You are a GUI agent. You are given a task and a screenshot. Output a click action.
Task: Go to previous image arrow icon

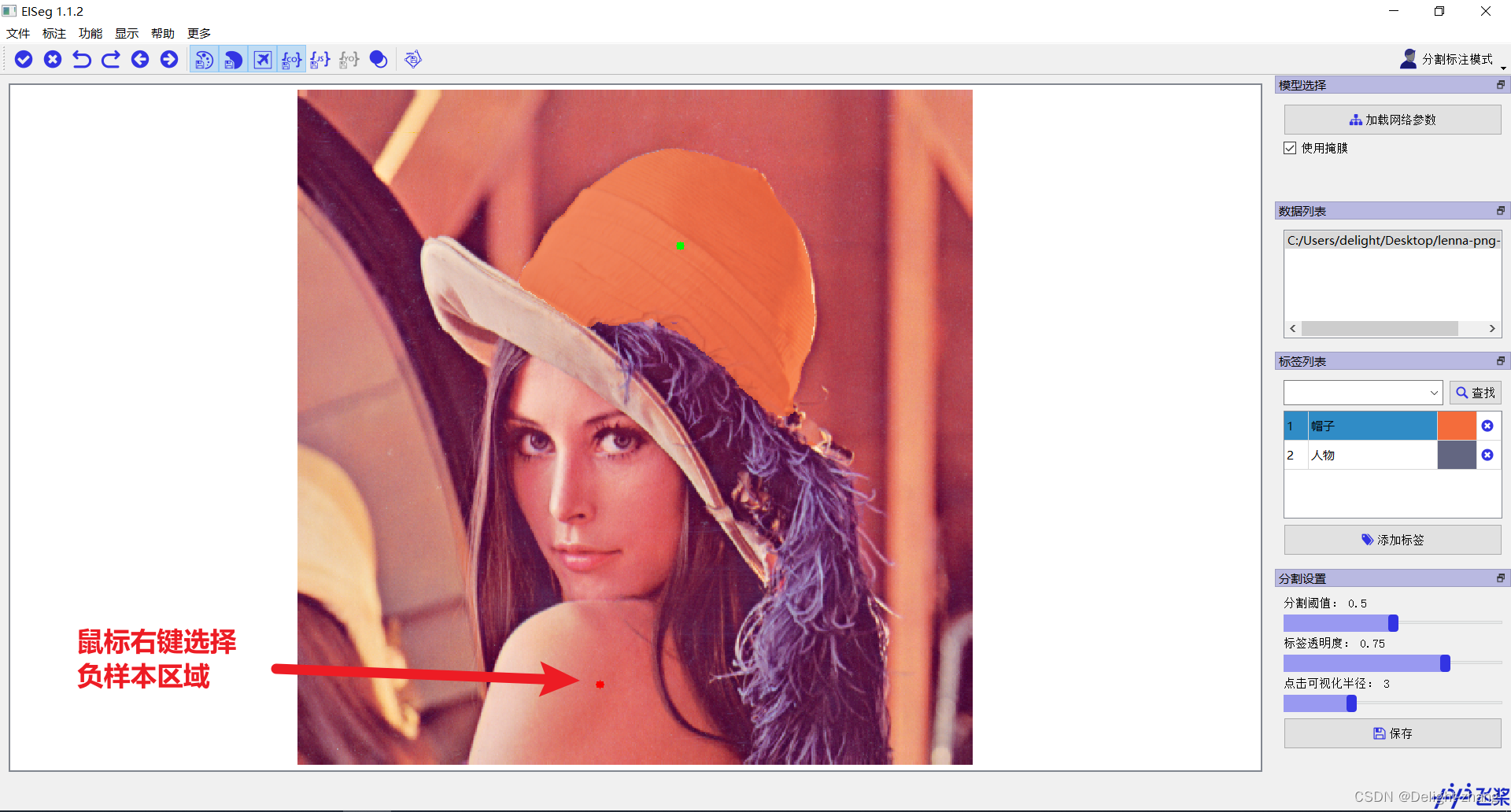140,59
